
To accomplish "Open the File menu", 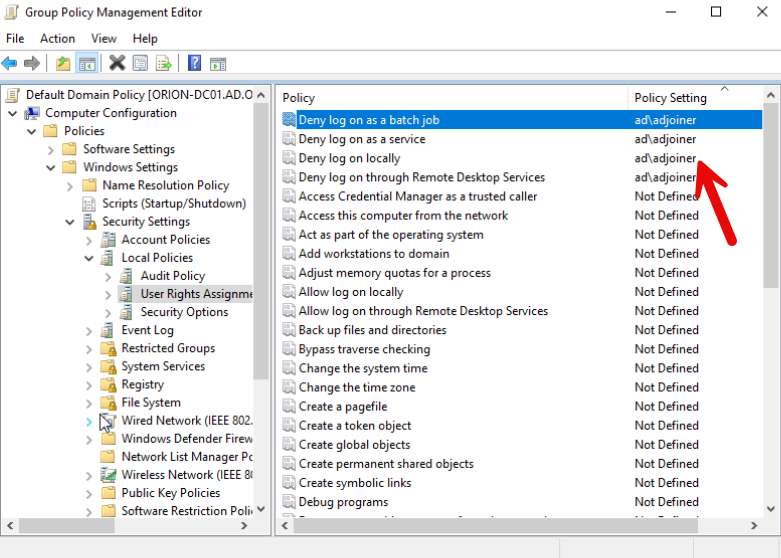I will point(15,38).
